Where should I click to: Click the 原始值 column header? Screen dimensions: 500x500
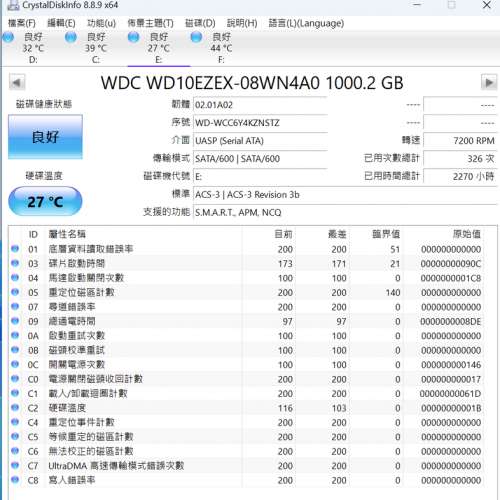(467, 234)
